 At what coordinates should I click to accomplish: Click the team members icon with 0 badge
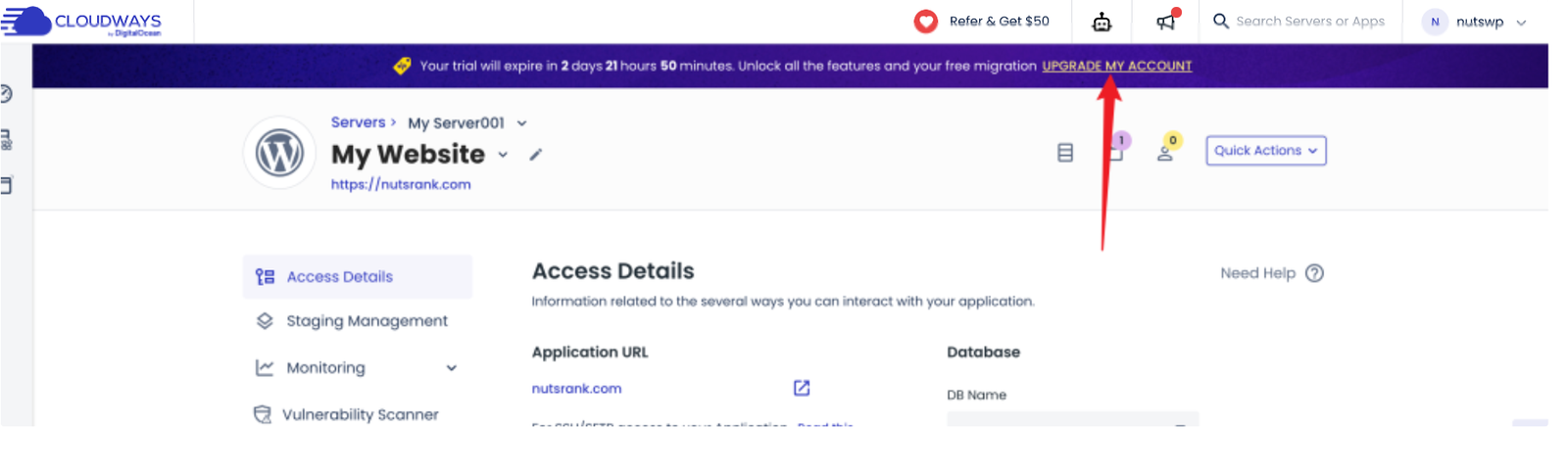pos(1165,152)
